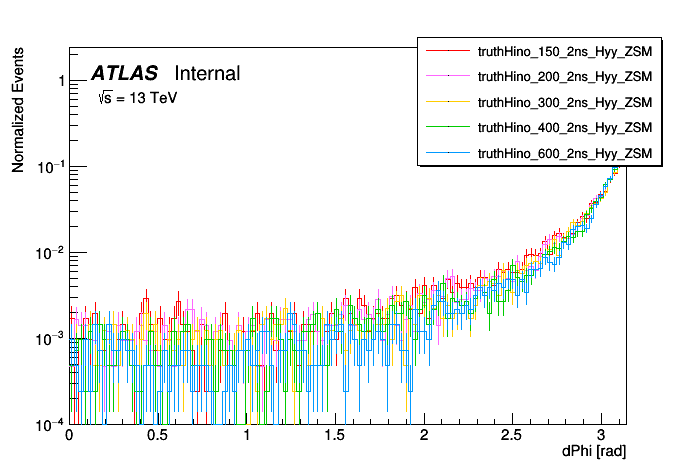This screenshot has height=472, width=696.
Task: Click the Internal status text
Action: pos(207,73)
